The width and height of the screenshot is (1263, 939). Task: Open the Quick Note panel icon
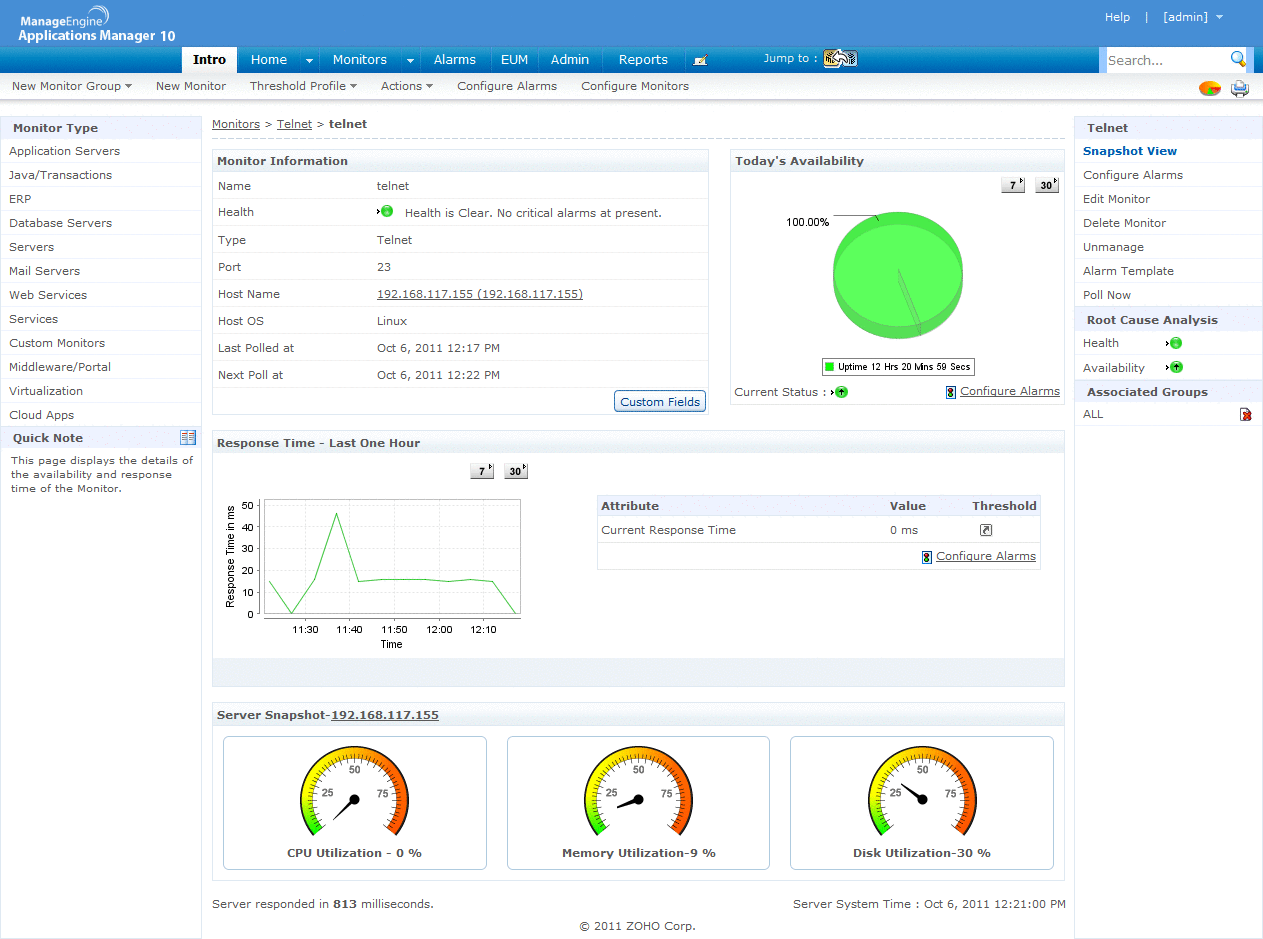coord(188,437)
